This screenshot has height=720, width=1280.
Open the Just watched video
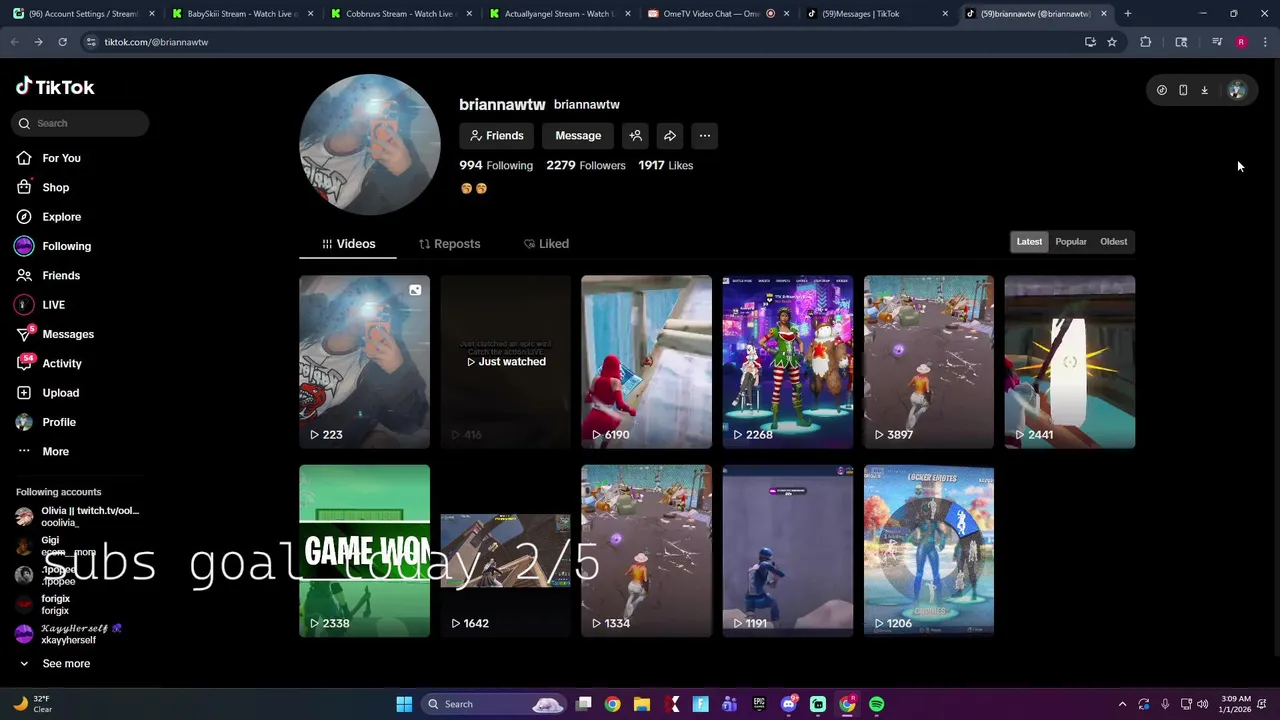505,362
